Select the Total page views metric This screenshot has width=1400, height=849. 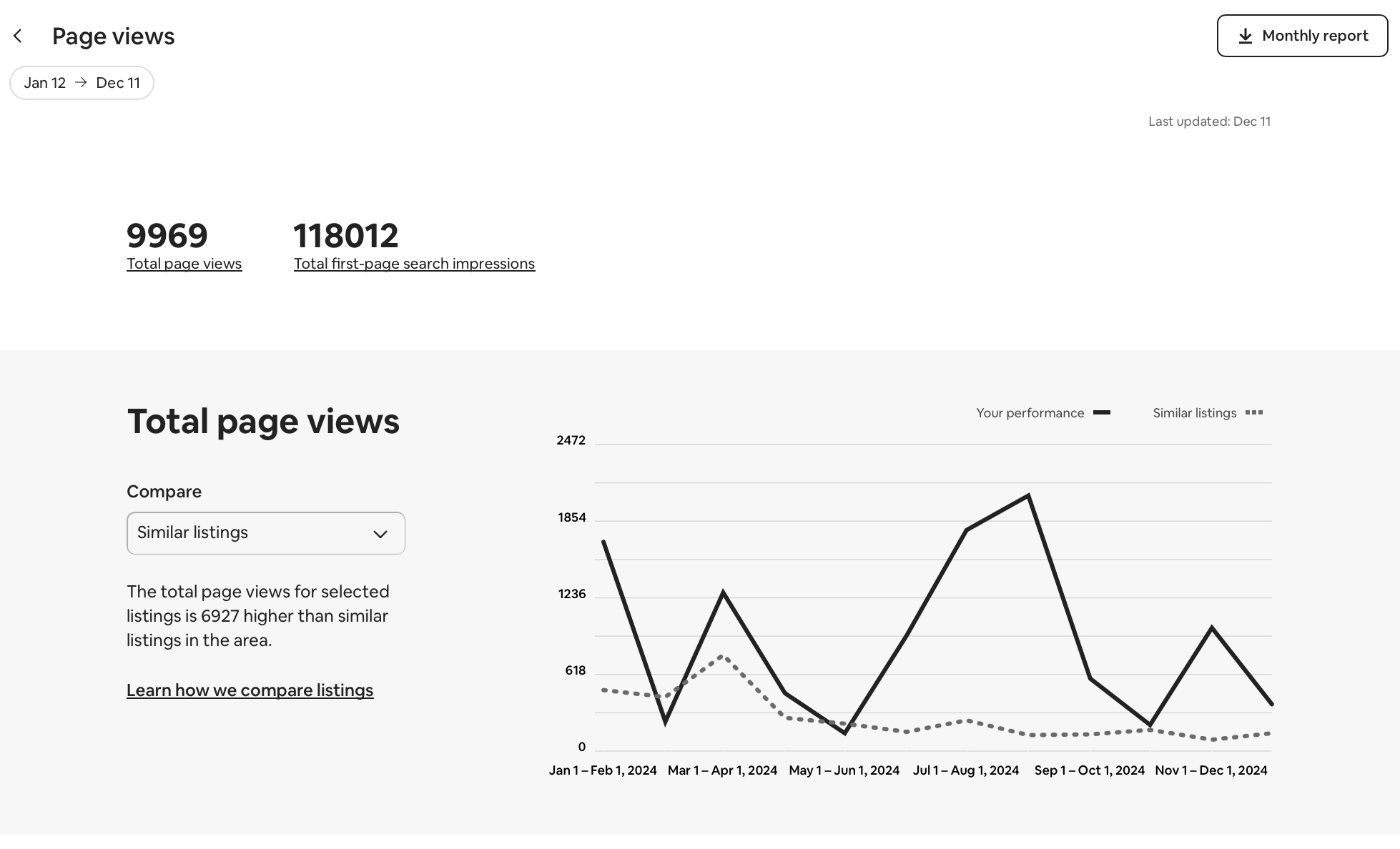[184, 264]
